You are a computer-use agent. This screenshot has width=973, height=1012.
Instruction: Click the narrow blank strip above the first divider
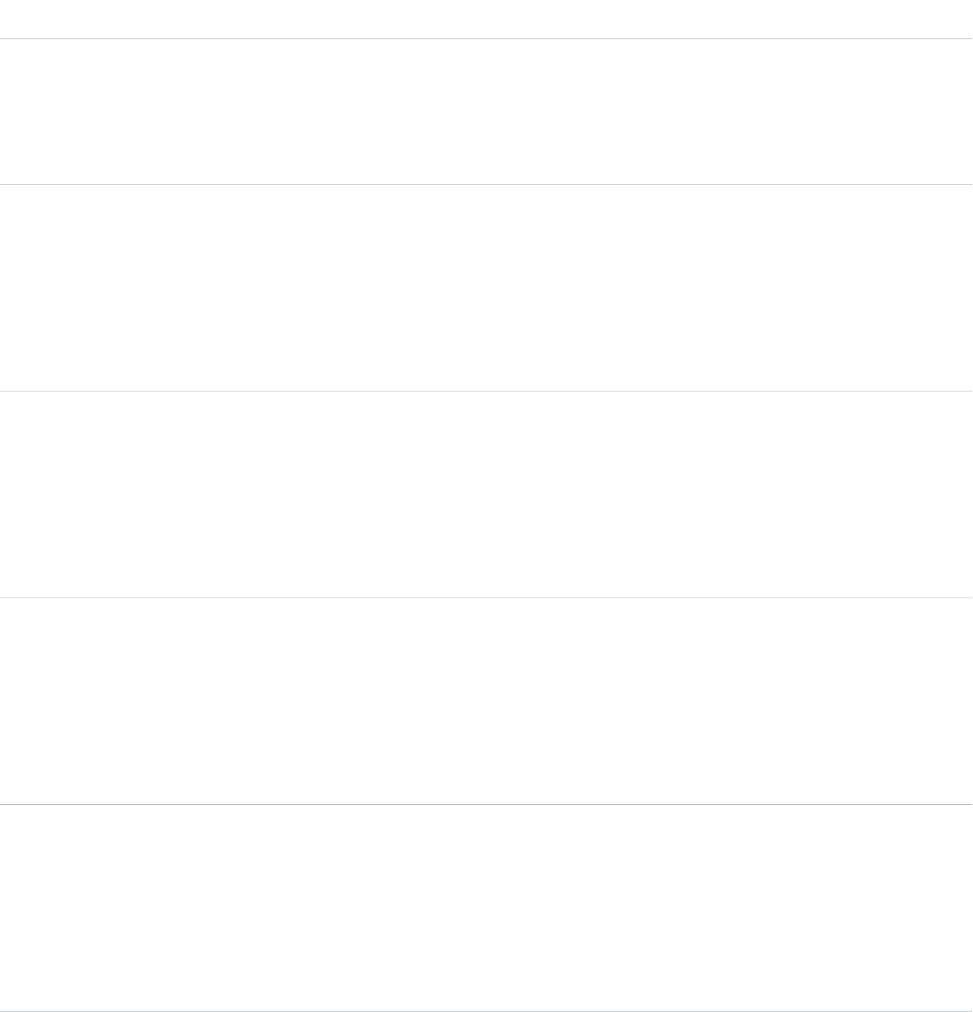[486, 18]
